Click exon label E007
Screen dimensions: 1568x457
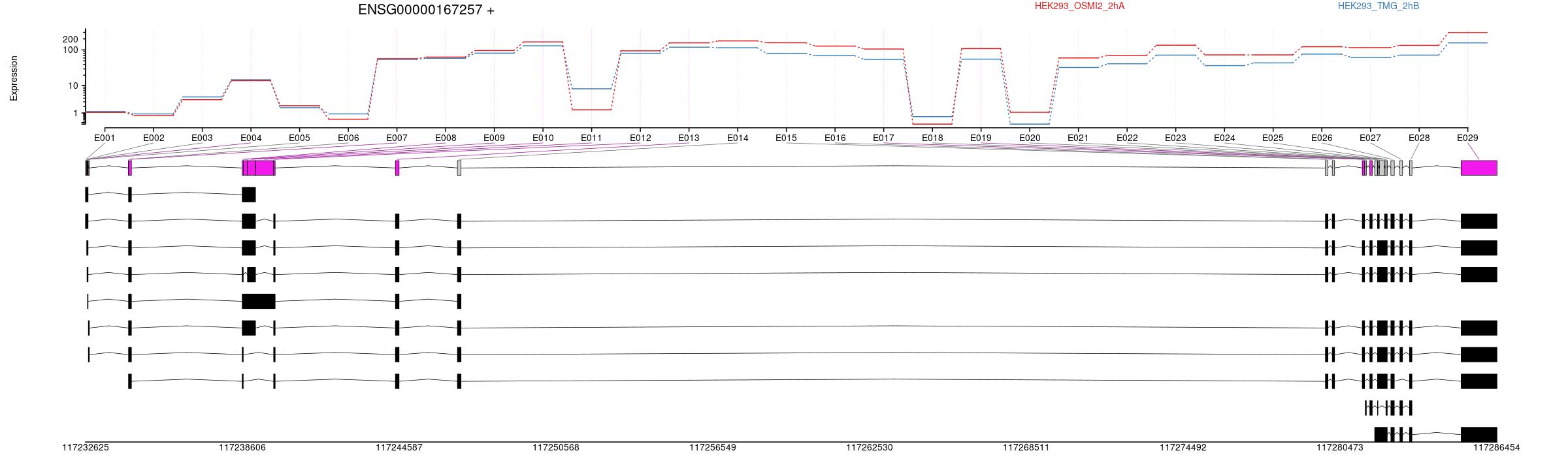[397, 138]
